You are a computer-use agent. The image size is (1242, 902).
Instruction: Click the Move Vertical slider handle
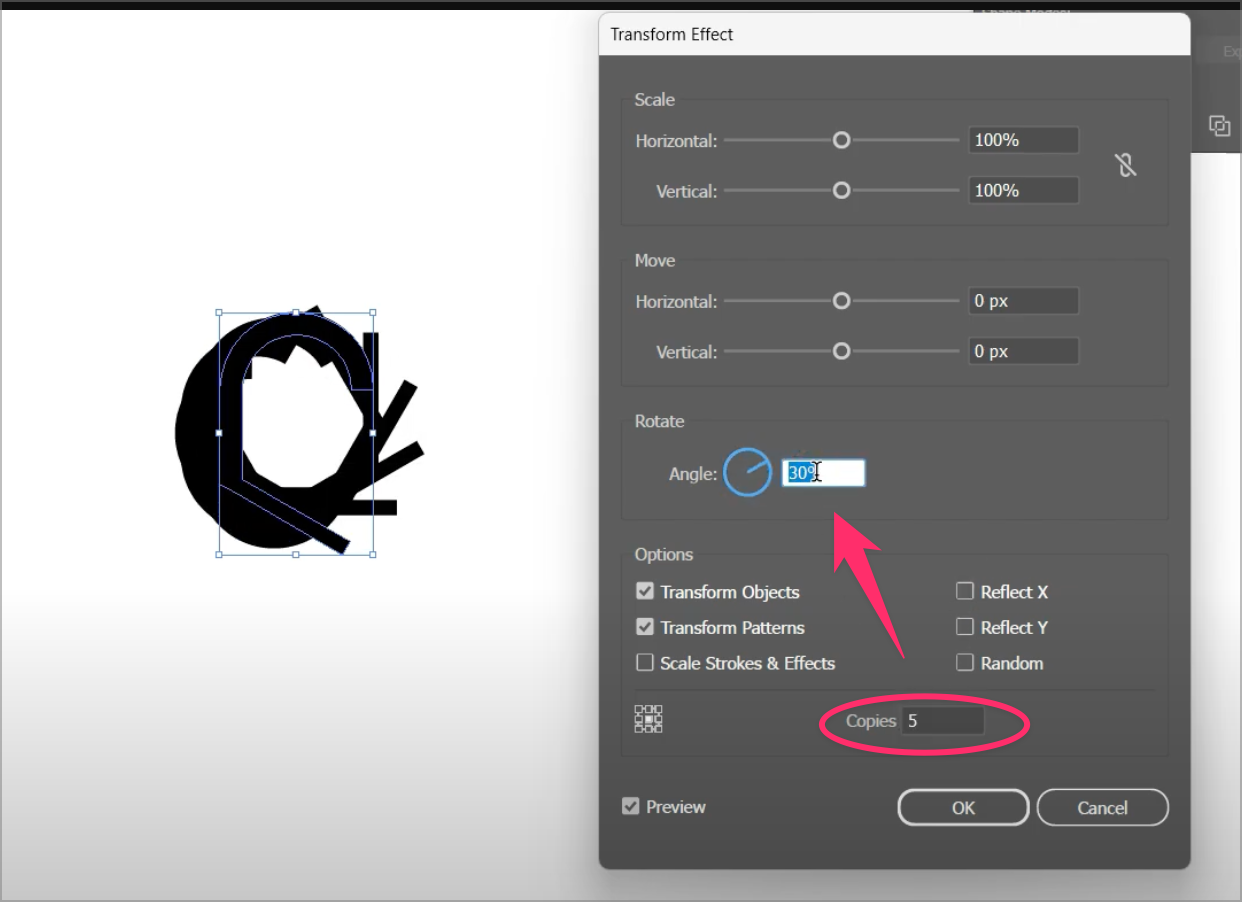[842, 351]
